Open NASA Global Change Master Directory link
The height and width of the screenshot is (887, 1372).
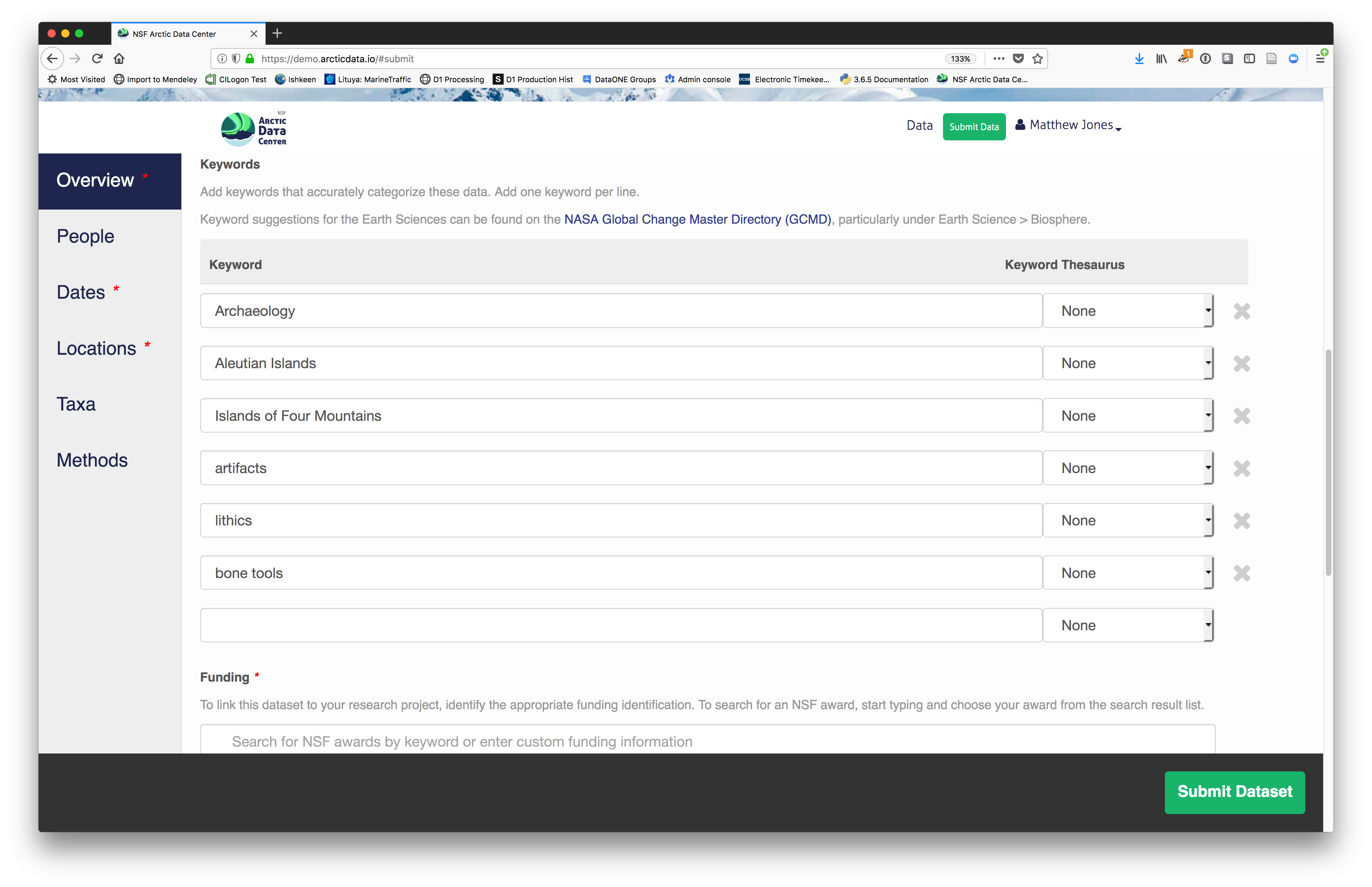(x=697, y=220)
